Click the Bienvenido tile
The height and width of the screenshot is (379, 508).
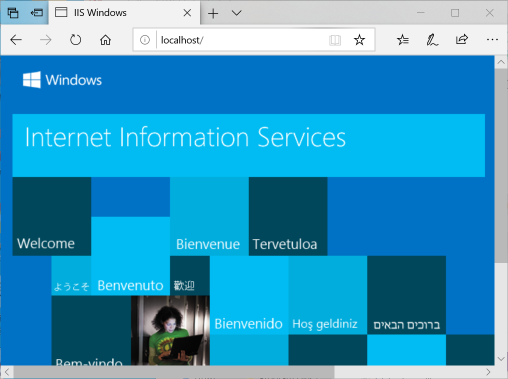(x=249, y=295)
